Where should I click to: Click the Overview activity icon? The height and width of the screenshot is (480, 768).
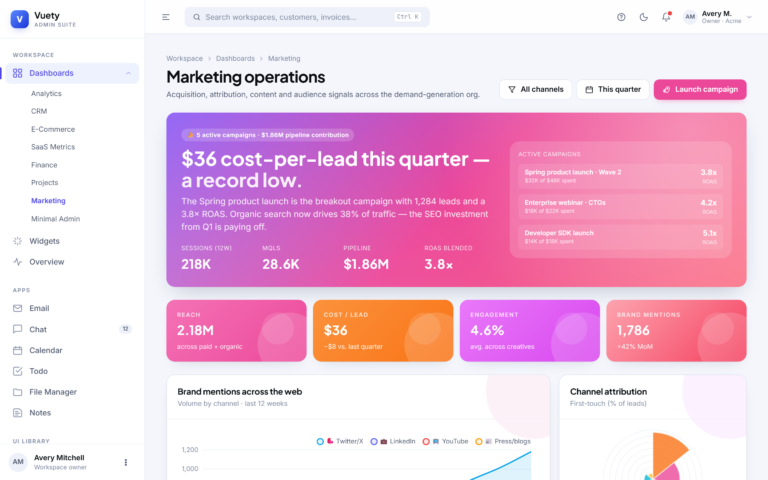point(18,262)
